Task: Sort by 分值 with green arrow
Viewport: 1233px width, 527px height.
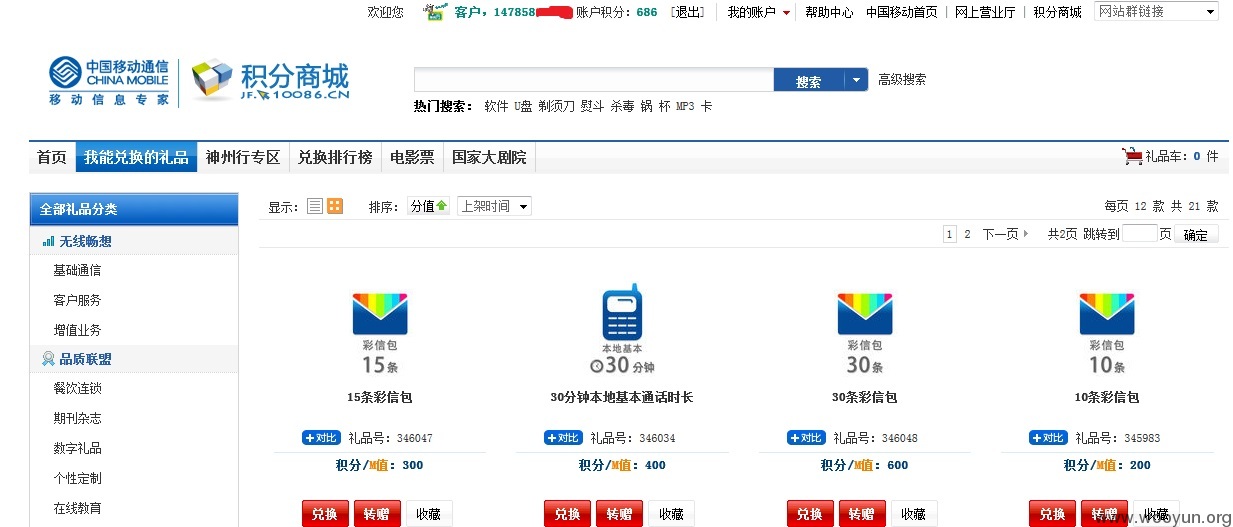Action: pyautogui.click(x=429, y=206)
